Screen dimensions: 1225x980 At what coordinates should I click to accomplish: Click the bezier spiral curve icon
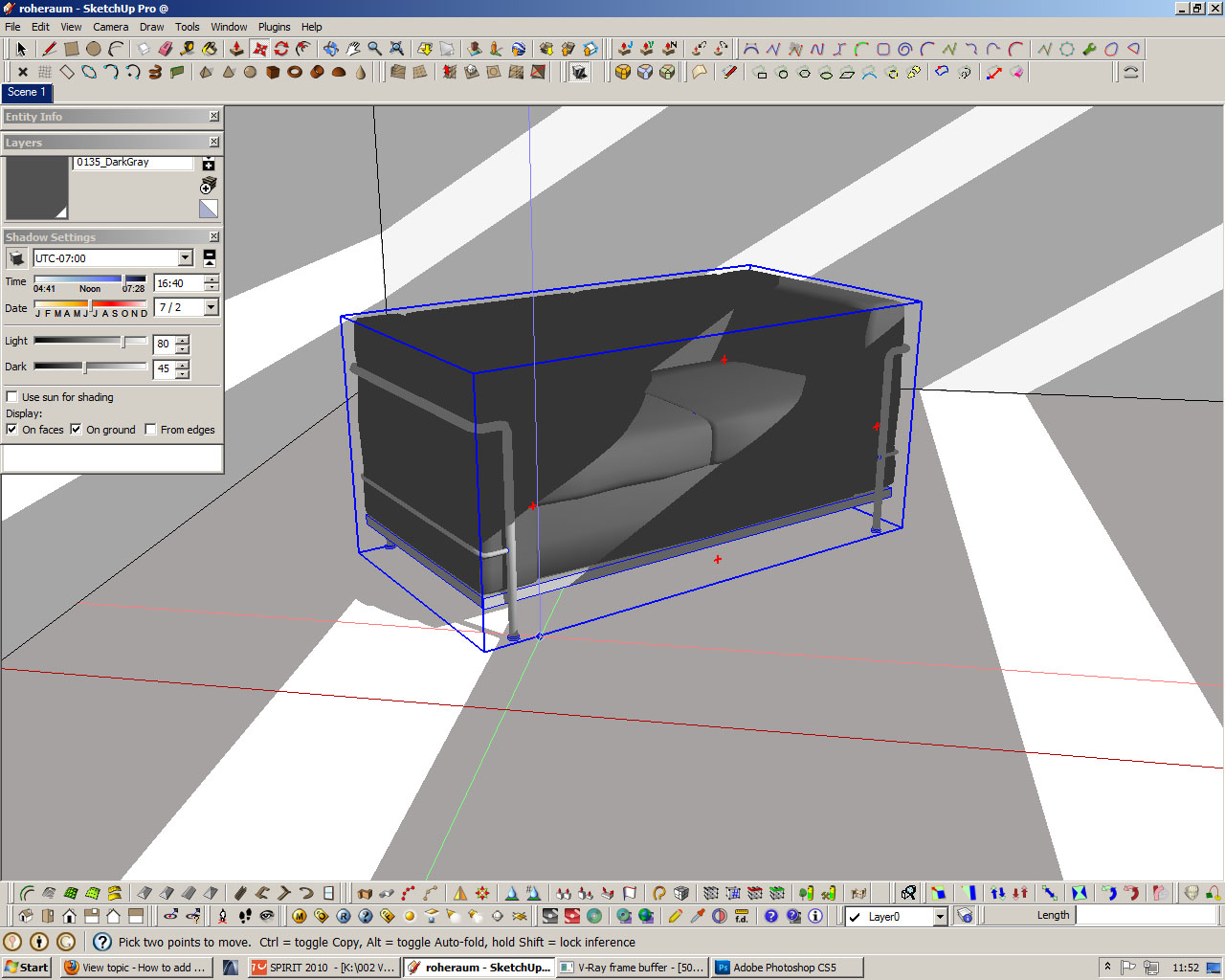pos(904,49)
